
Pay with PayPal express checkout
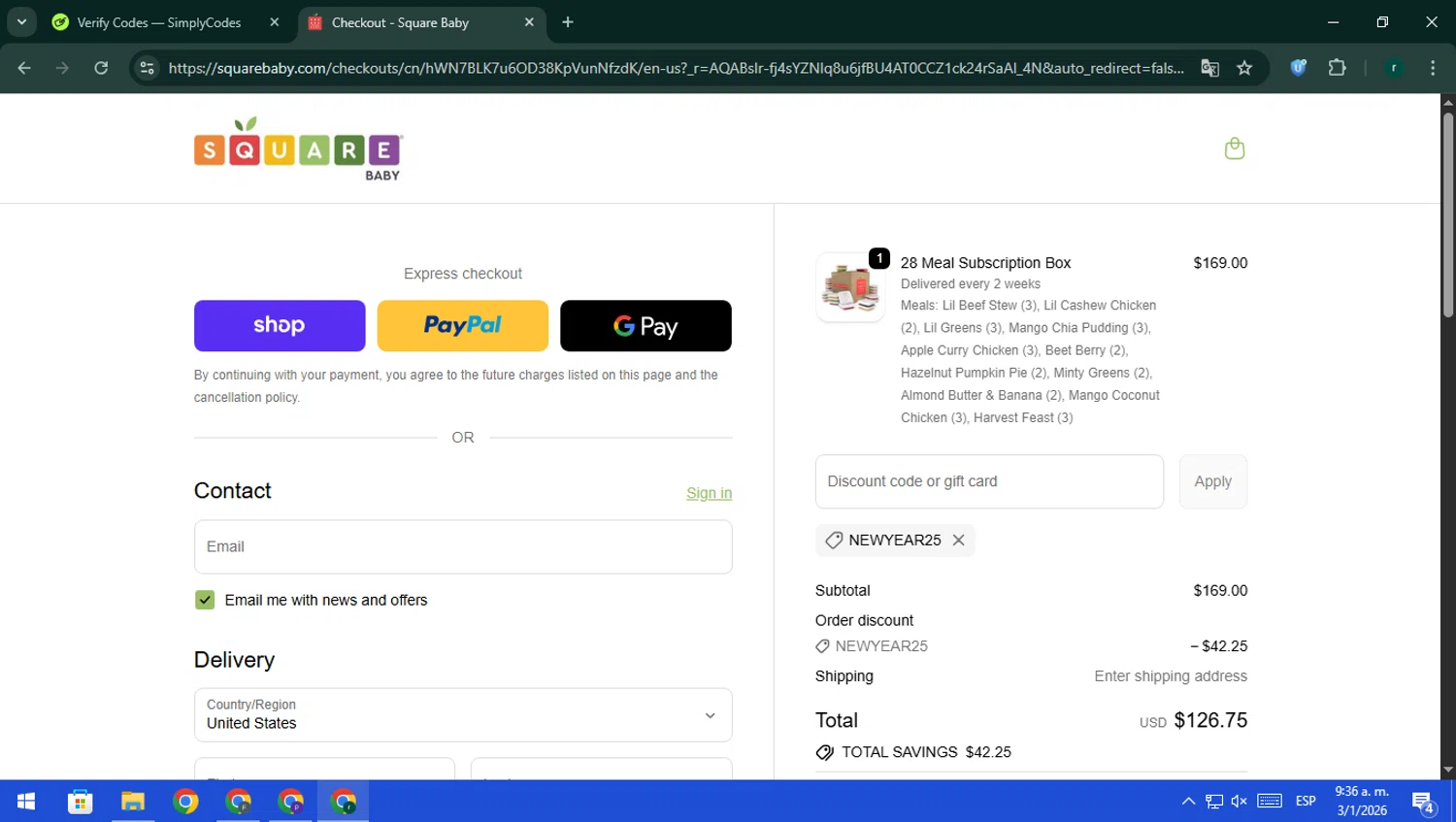tap(462, 326)
